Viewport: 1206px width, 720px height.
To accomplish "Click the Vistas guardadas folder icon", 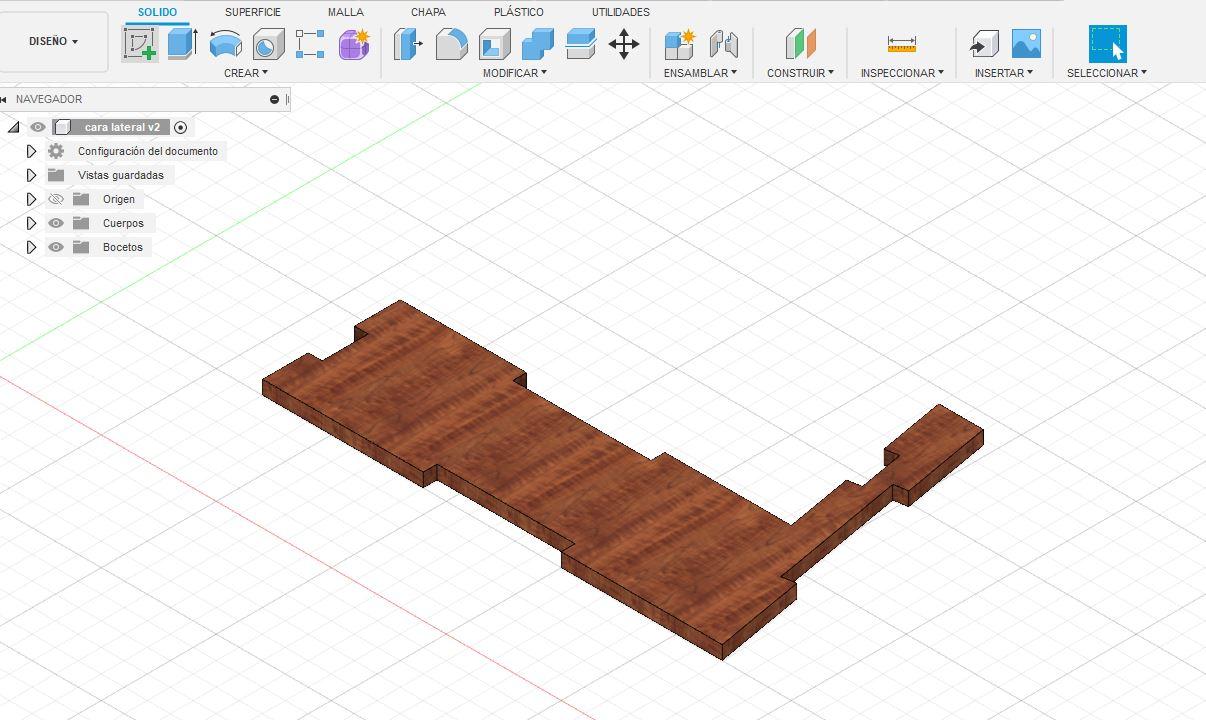I will click(x=56, y=175).
